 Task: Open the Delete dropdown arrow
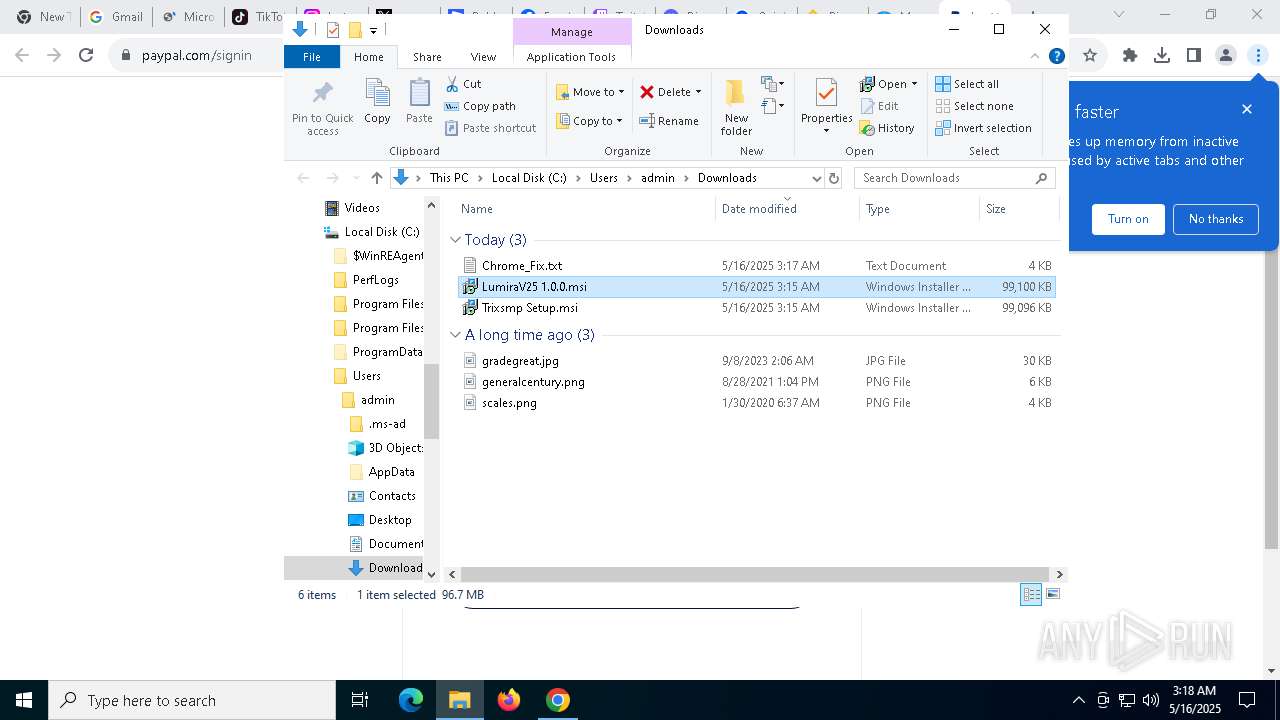coord(698,92)
